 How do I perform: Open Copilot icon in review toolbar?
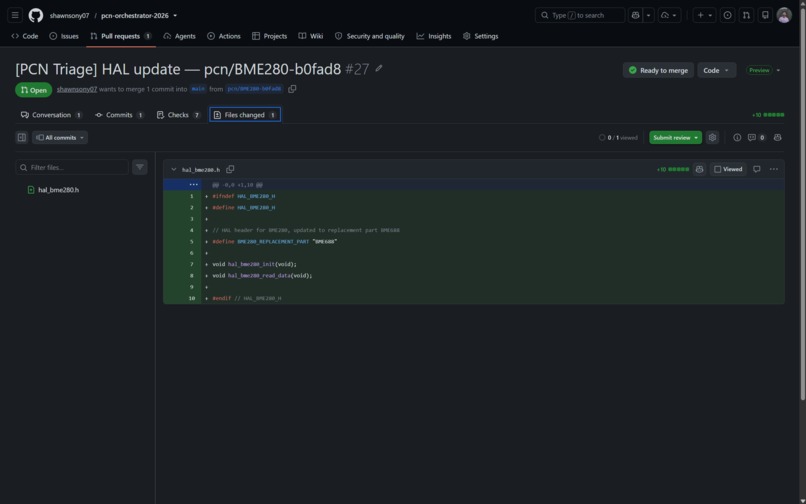pyautogui.click(x=778, y=138)
